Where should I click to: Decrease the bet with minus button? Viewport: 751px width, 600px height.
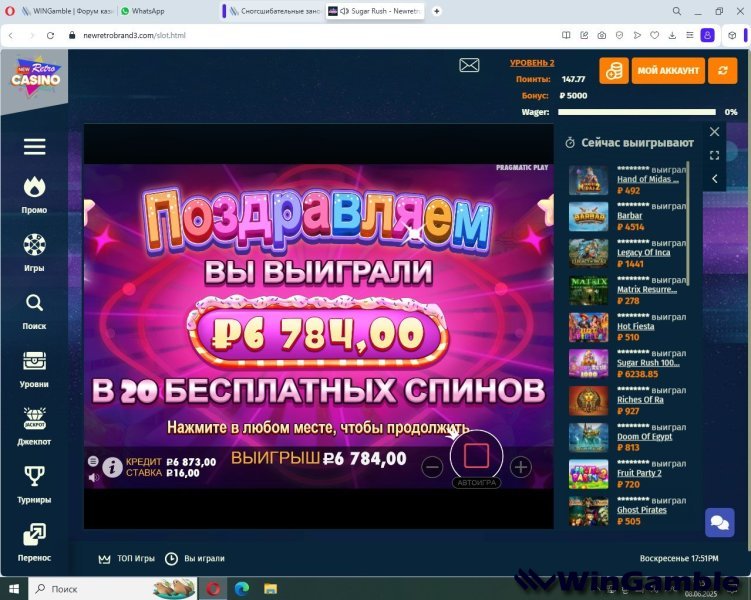(432, 467)
